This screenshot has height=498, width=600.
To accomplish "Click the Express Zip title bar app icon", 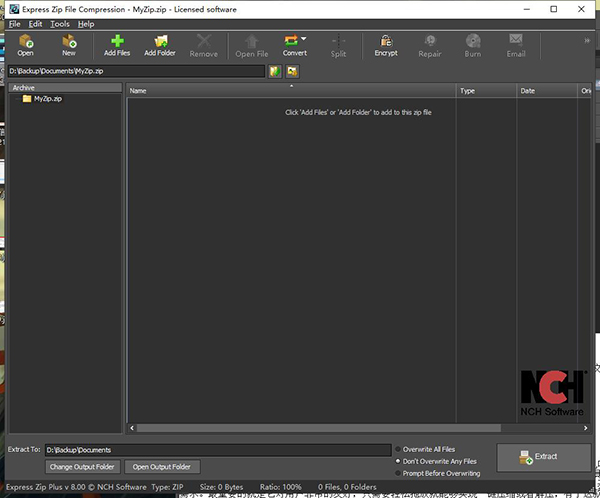I will (14, 9).
